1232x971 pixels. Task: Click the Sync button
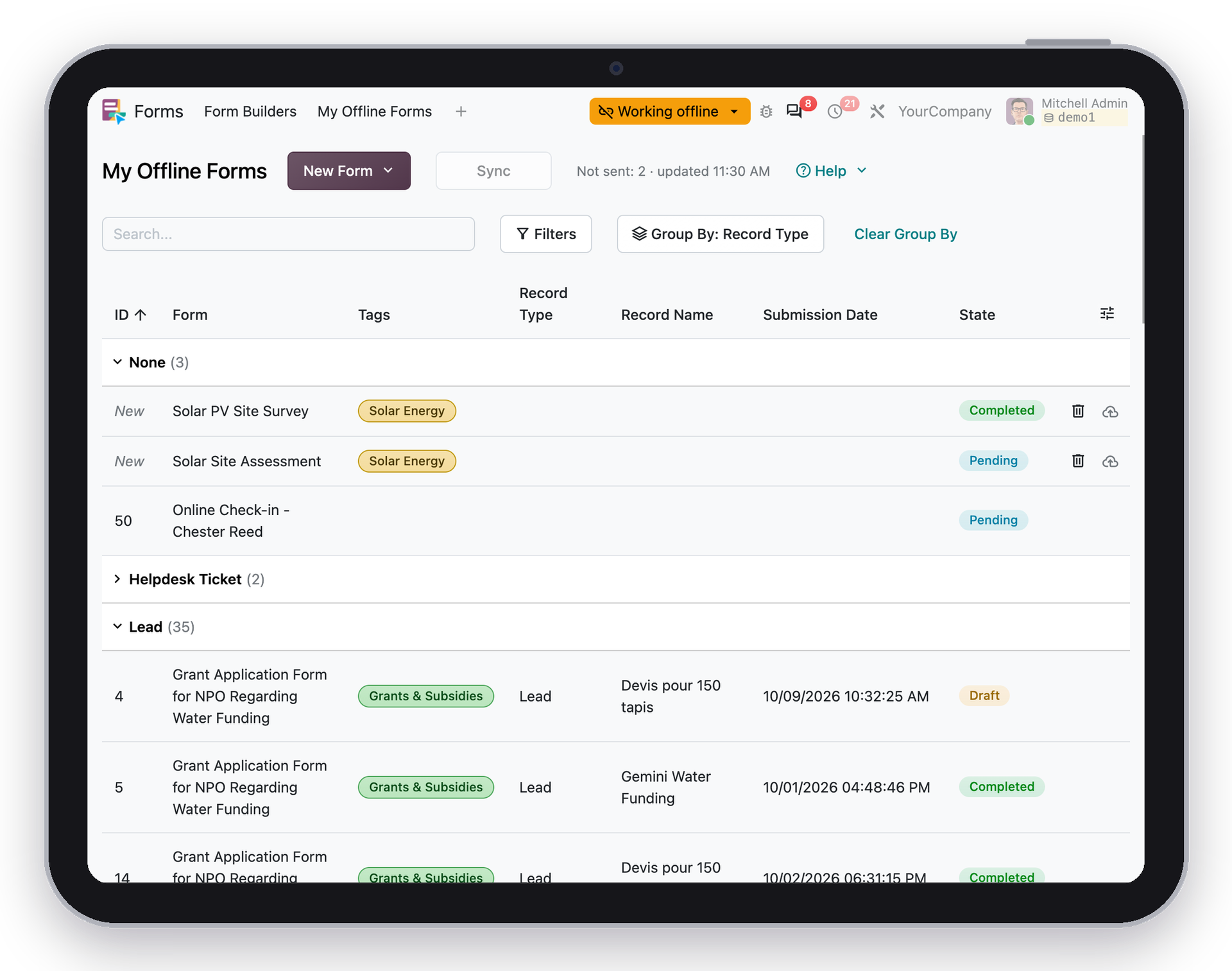coord(493,171)
